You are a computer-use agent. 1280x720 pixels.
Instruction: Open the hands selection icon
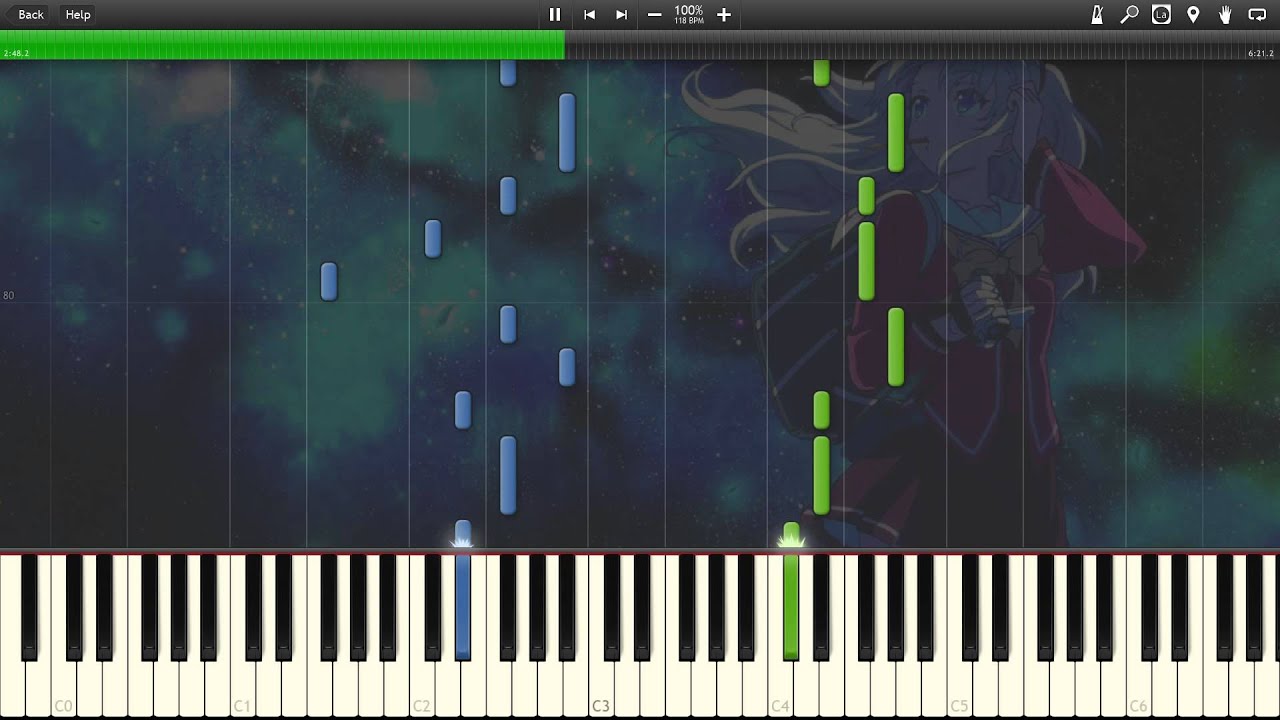pos(1225,14)
